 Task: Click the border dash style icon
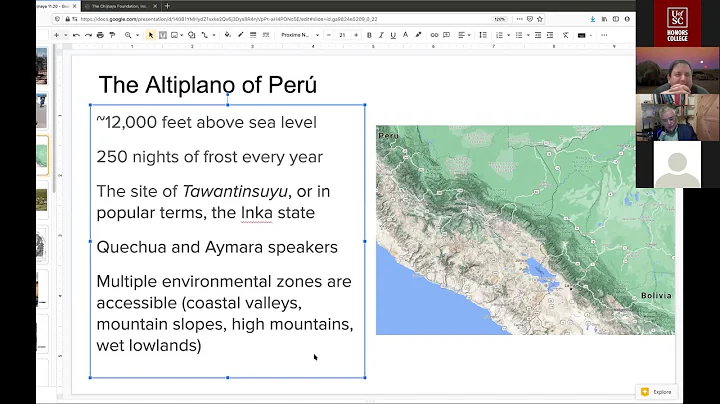click(x=265, y=35)
